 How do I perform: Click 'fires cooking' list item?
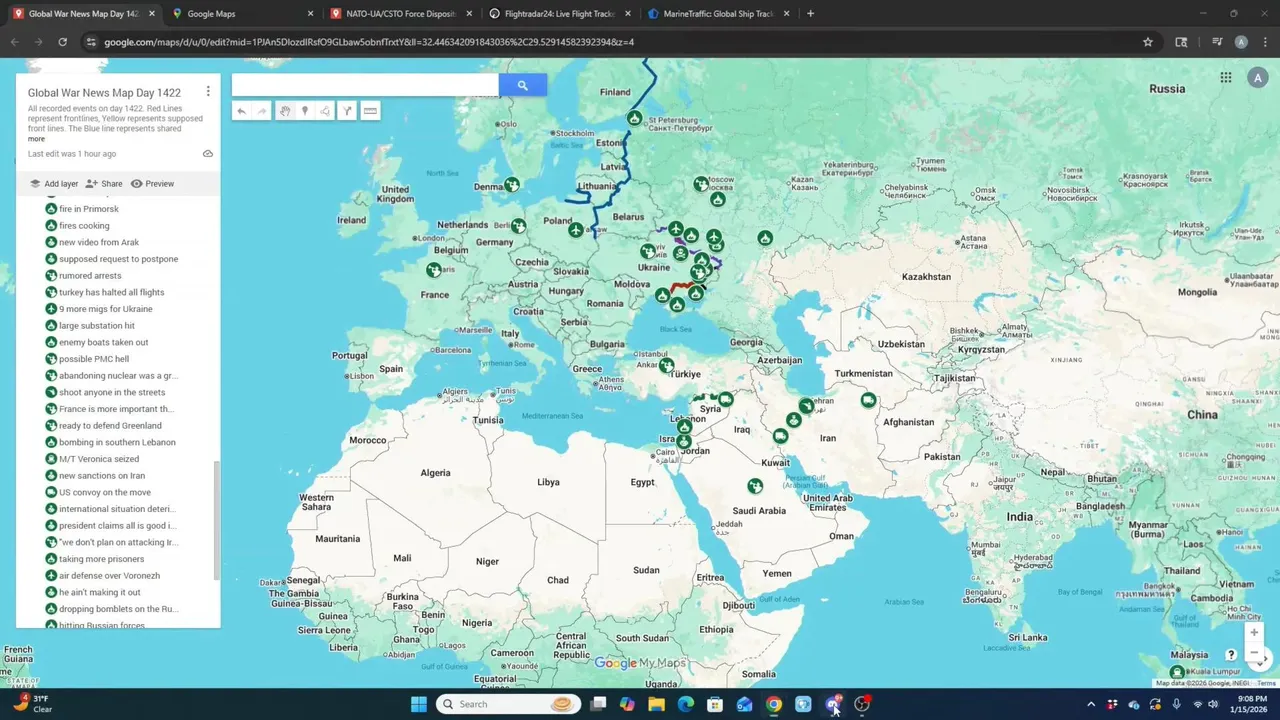click(x=84, y=226)
